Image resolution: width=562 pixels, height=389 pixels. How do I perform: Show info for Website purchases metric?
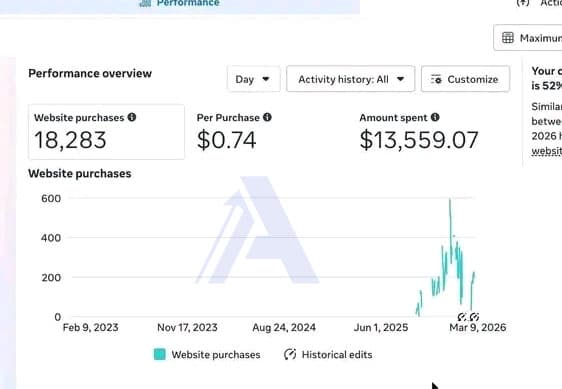coord(132,117)
